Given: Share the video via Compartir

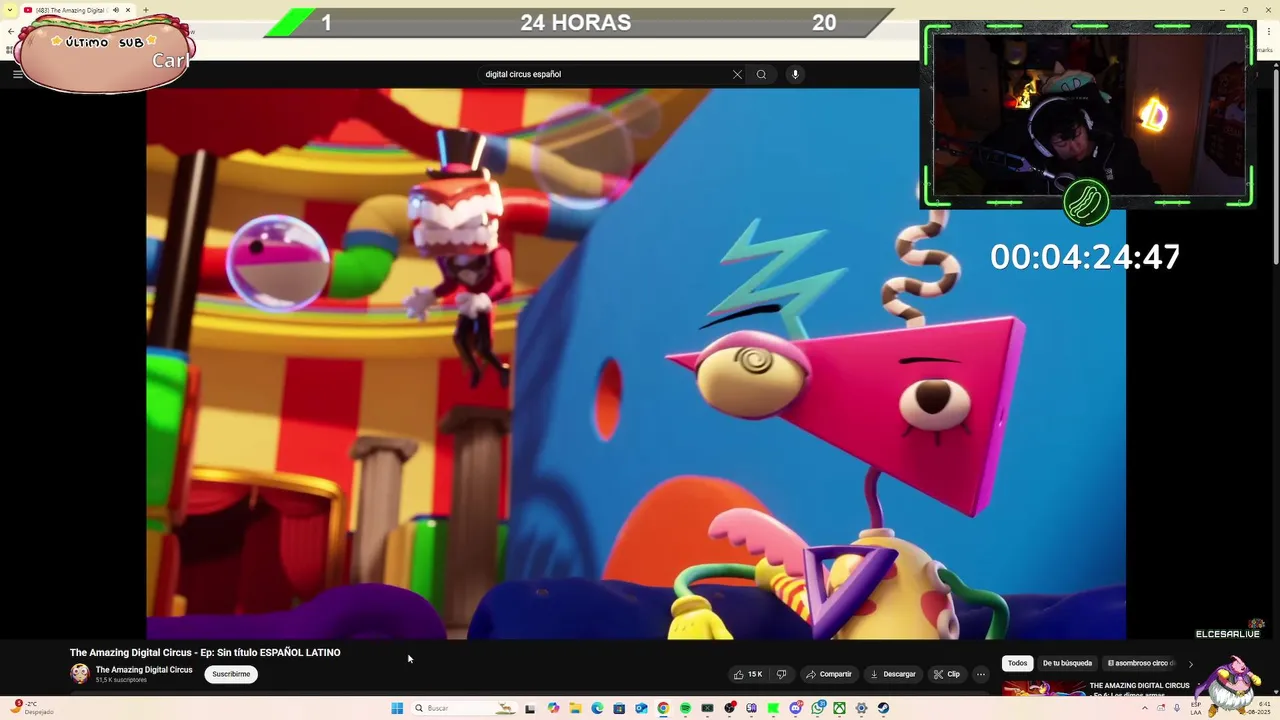Looking at the screenshot, I should [x=829, y=674].
